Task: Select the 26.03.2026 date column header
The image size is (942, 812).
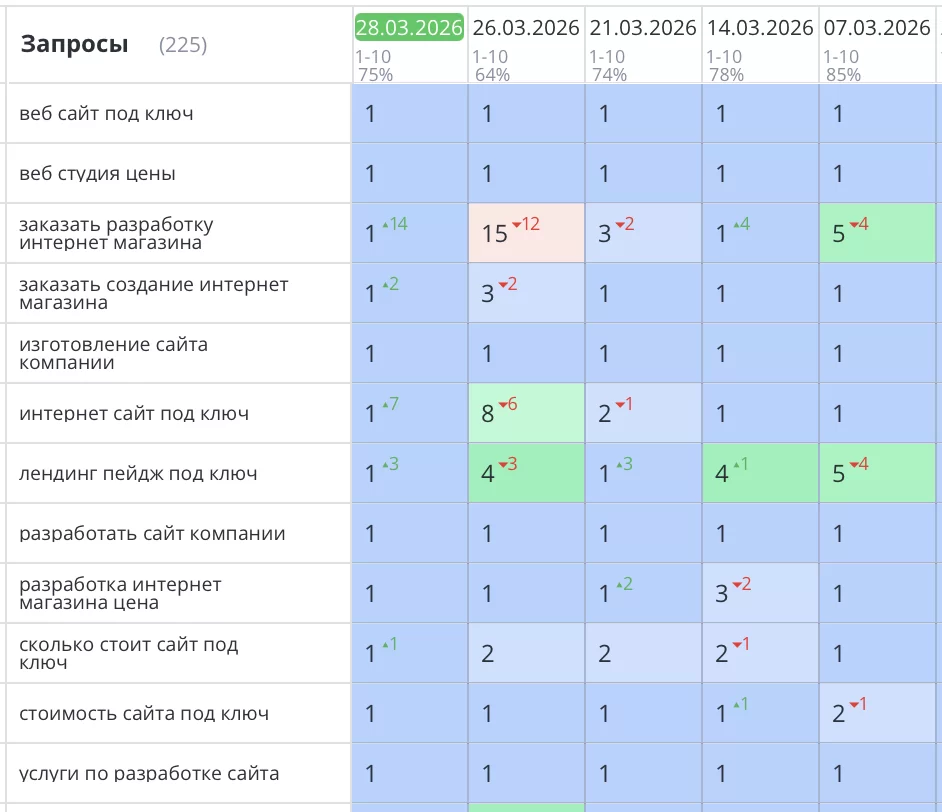Action: point(526,28)
